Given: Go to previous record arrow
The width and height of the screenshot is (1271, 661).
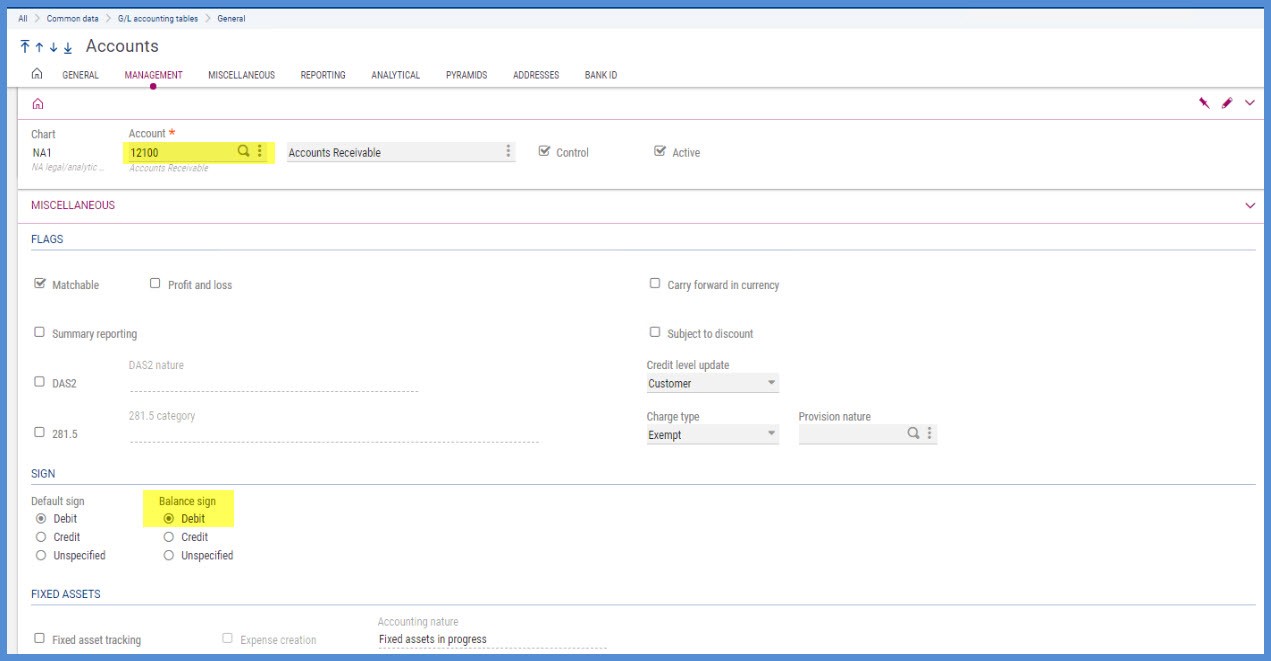Looking at the screenshot, I should pyautogui.click(x=39, y=47).
